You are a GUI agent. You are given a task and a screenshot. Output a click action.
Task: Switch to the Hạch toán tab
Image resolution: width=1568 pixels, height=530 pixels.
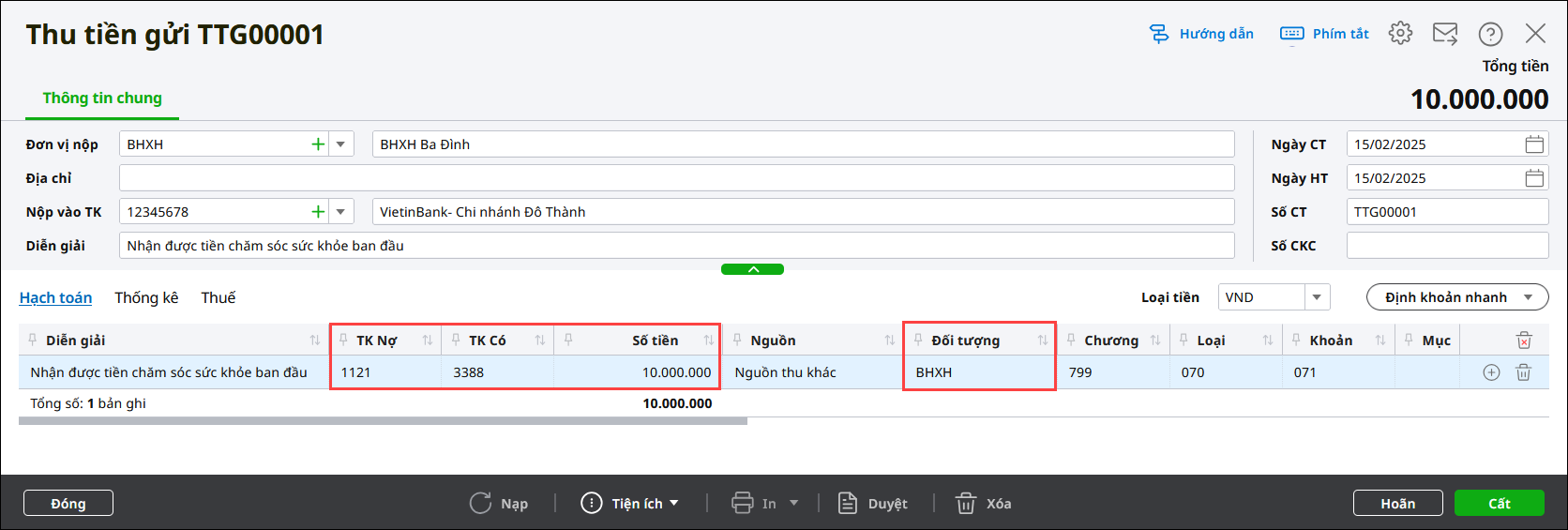(x=55, y=297)
